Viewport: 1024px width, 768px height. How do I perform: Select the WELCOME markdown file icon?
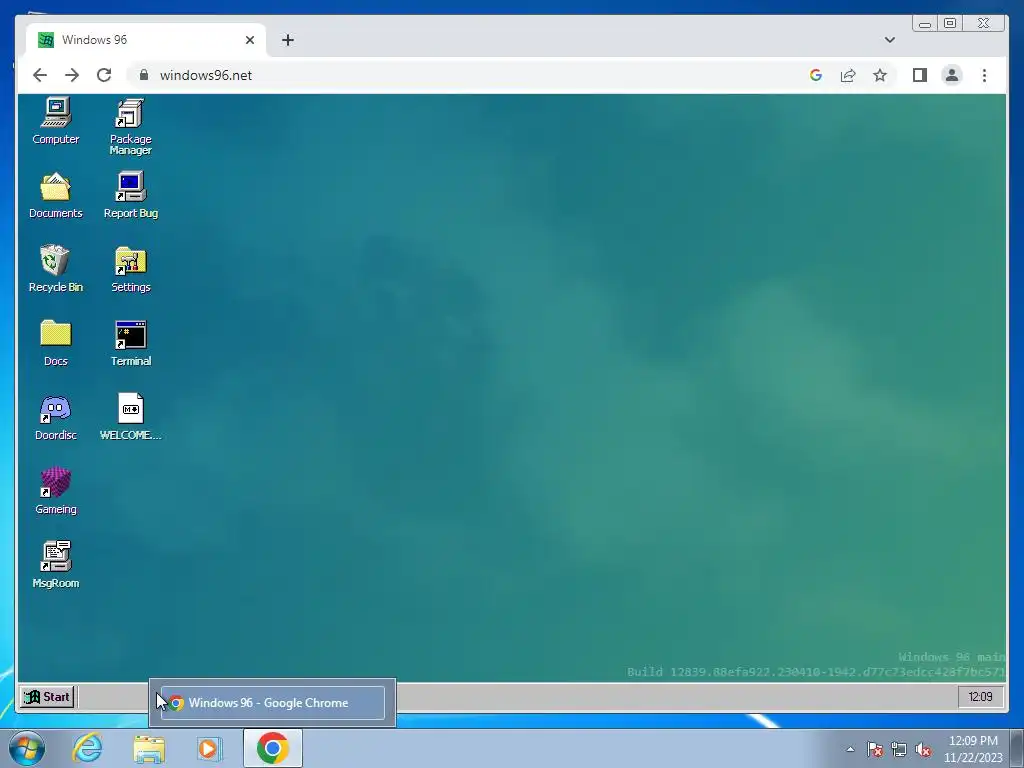131,417
